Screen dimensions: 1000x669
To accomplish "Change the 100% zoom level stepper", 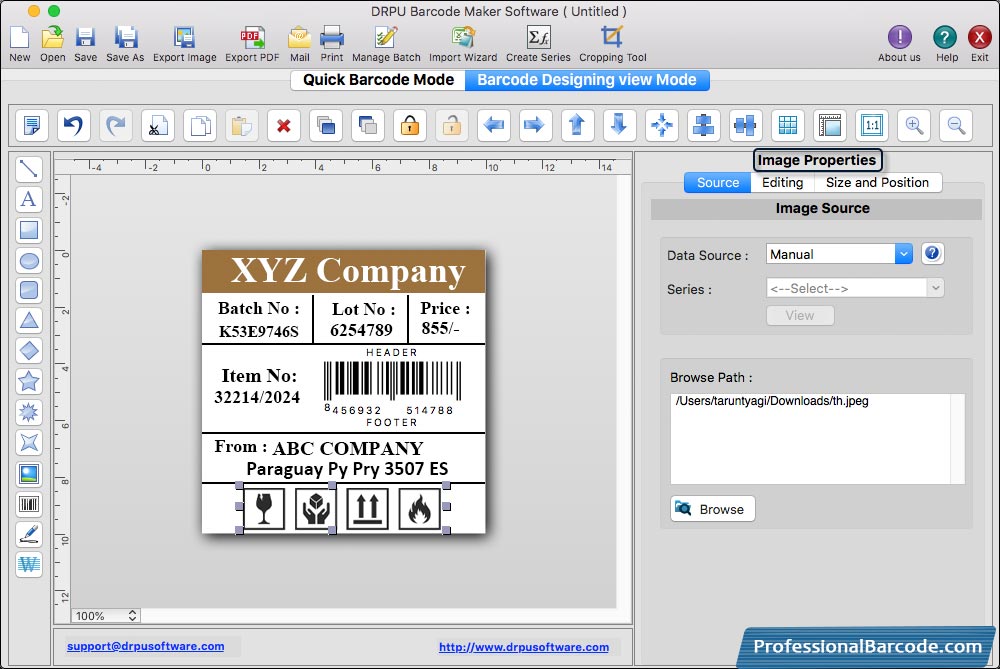I will tap(132, 615).
